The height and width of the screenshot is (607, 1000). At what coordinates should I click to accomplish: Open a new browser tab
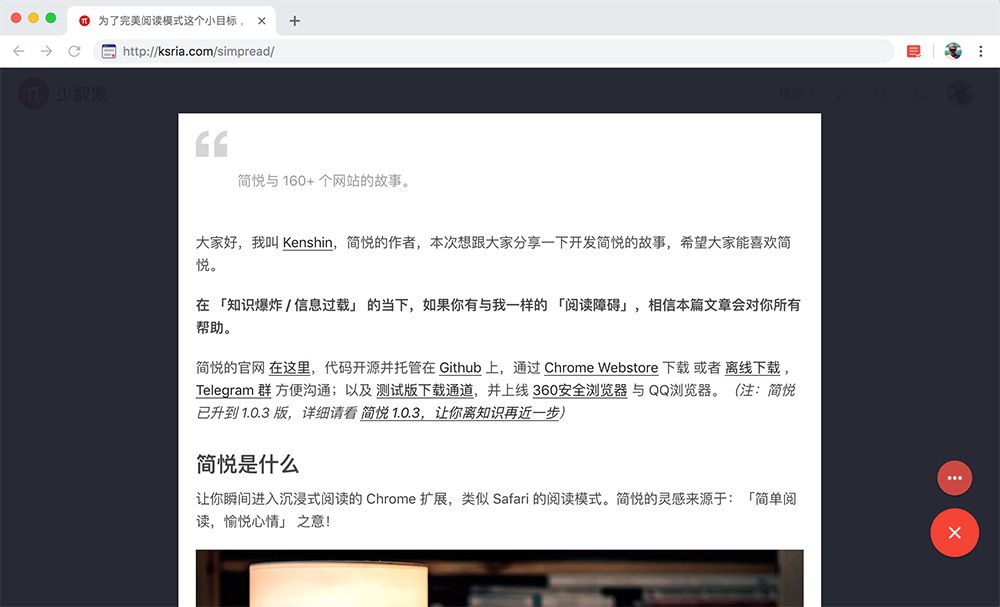click(x=294, y=21)
